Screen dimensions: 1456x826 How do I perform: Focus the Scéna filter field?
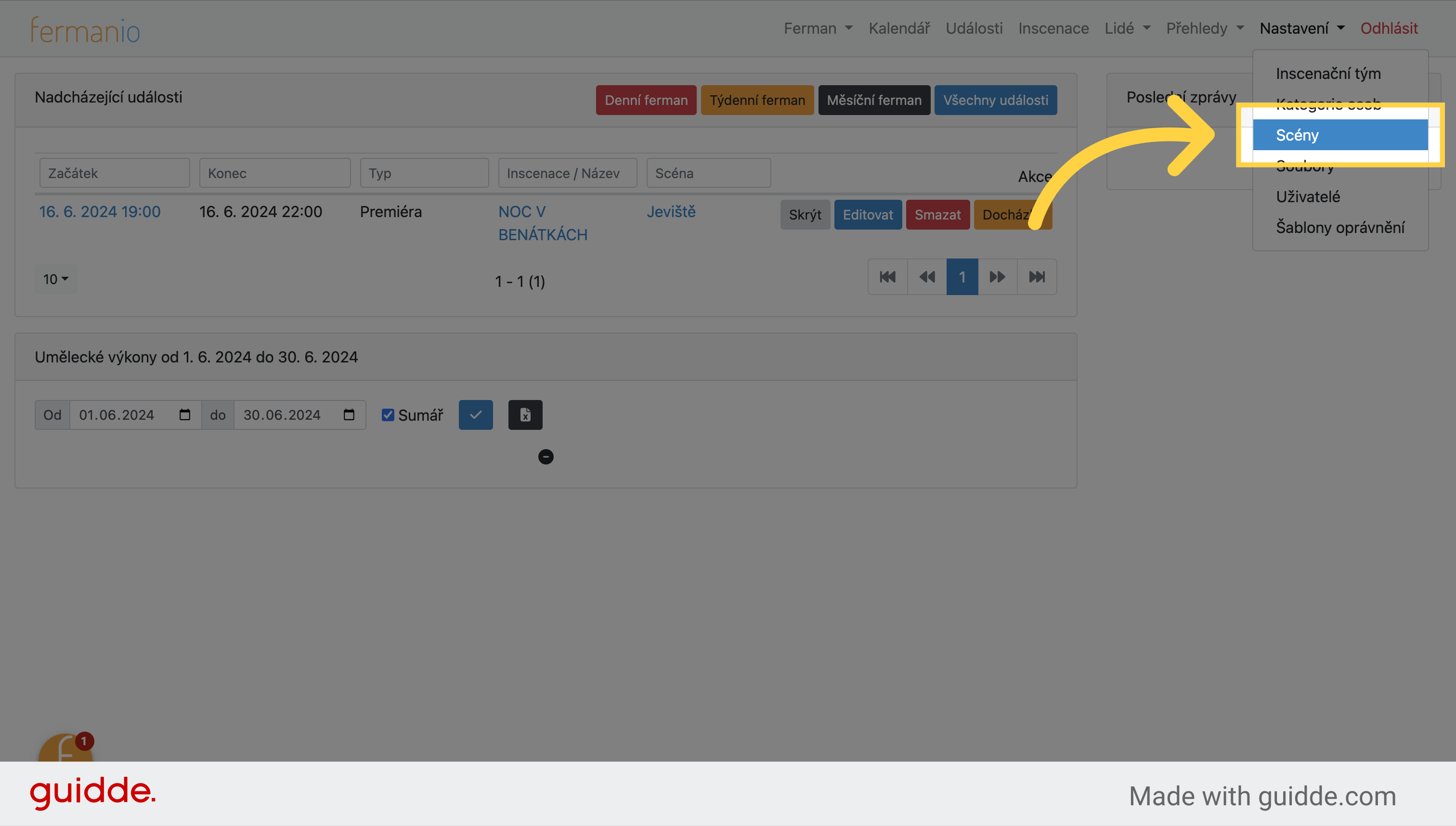tap(709, 173)
